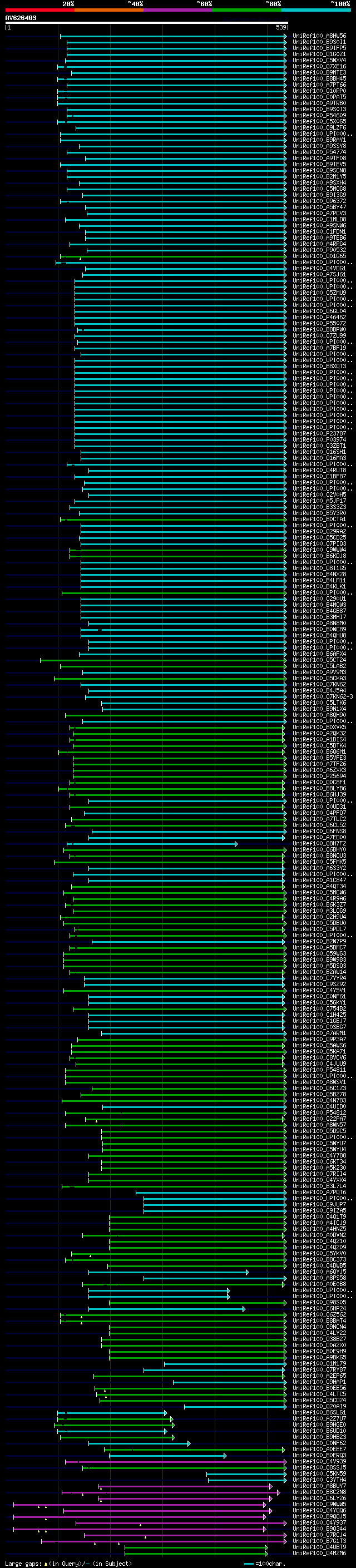Select the purple ~60% legend segment
Viewport: 356px width, 1568px height.
click(x=179, y=10)
